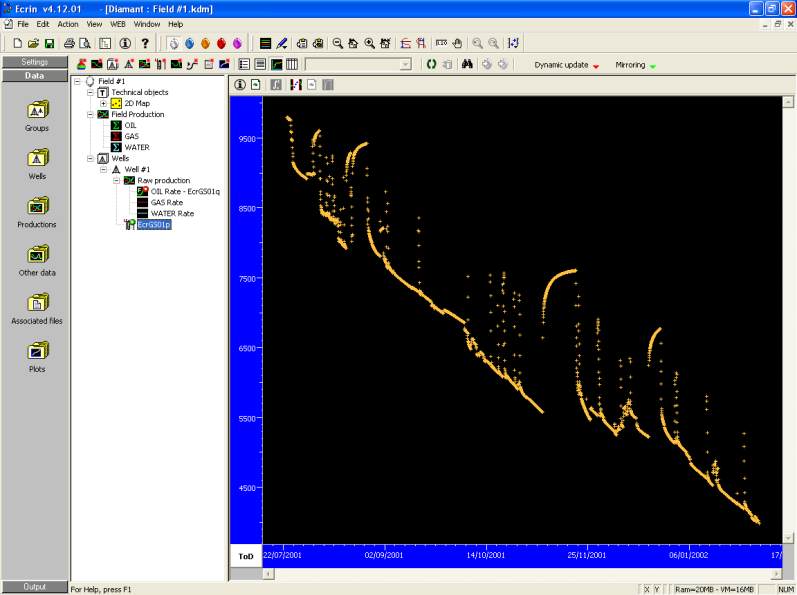Open the Action menu
This screenshot has width=797, height=595.
(x=68, y=23)
